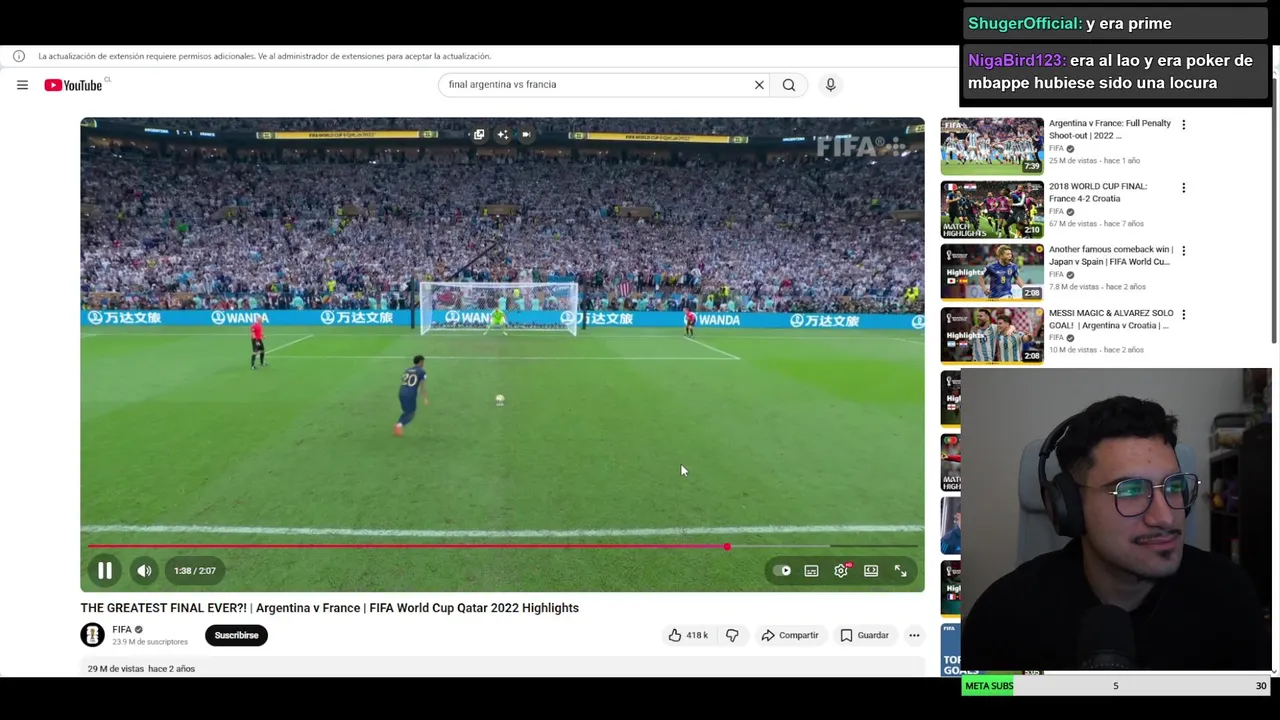Open the player settings gear

point(841,571)
